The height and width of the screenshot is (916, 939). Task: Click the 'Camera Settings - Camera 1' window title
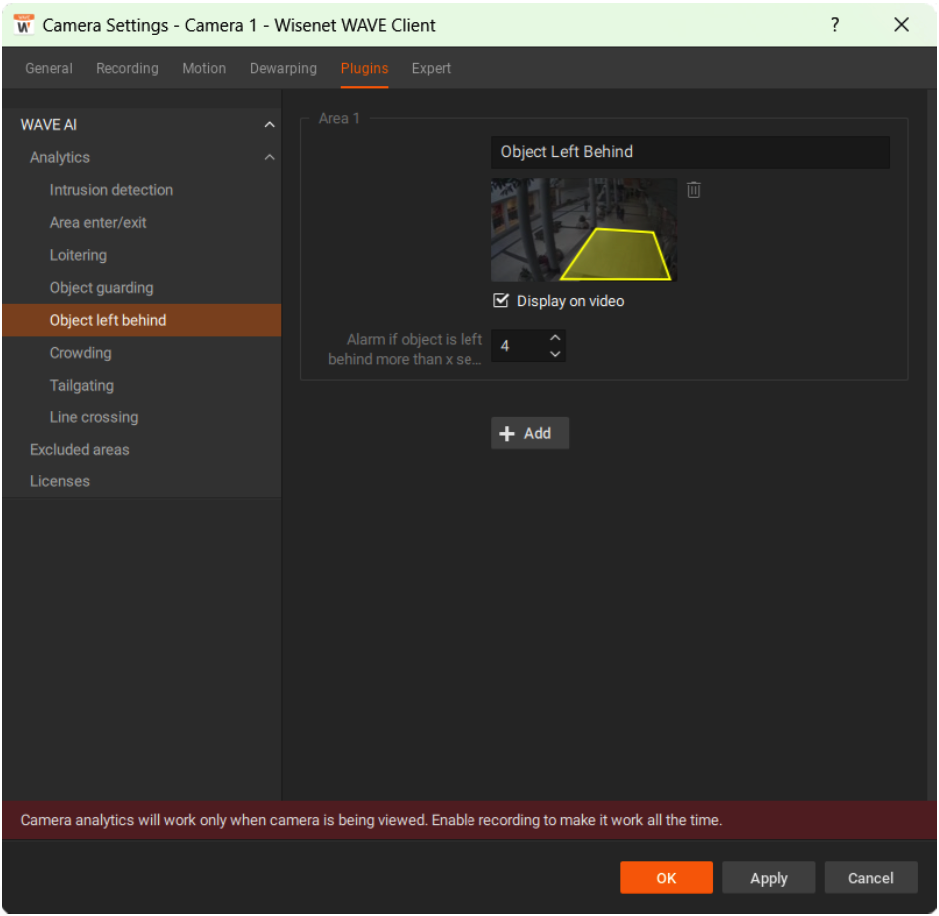tap(239, 25)
